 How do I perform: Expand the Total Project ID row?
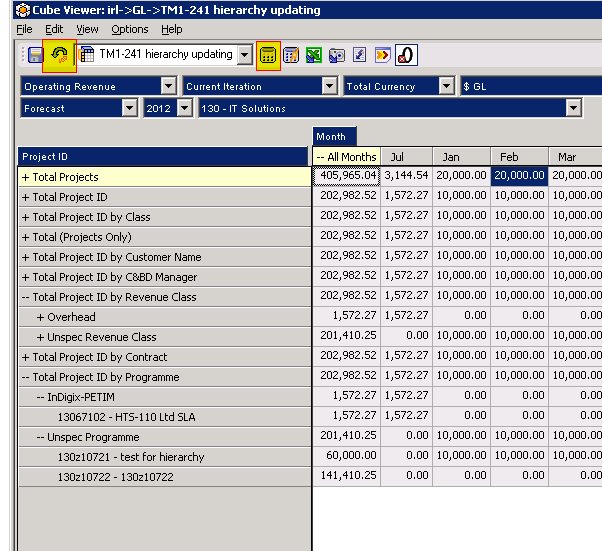coord(25,197)
